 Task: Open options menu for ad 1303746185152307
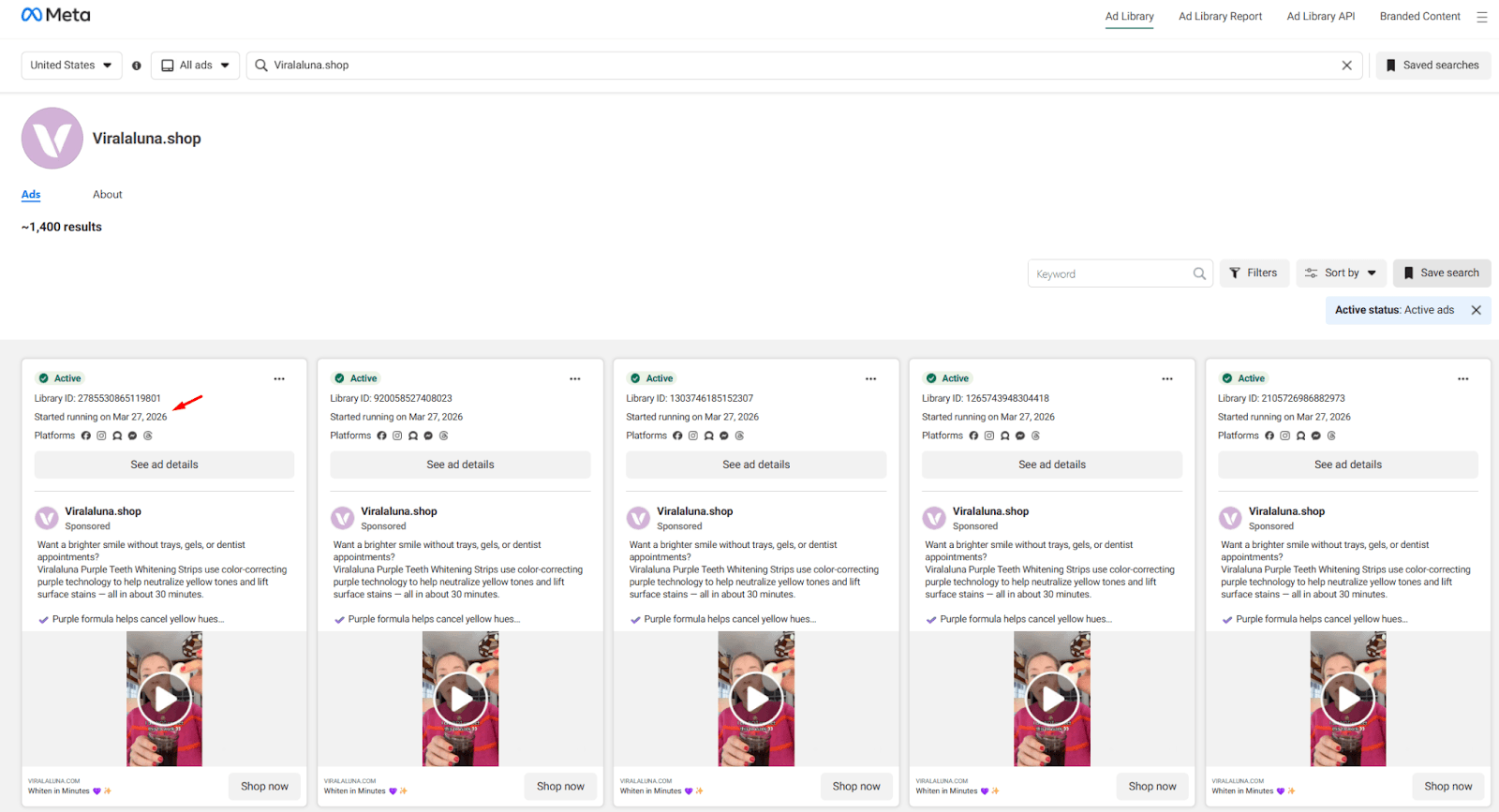871,378
